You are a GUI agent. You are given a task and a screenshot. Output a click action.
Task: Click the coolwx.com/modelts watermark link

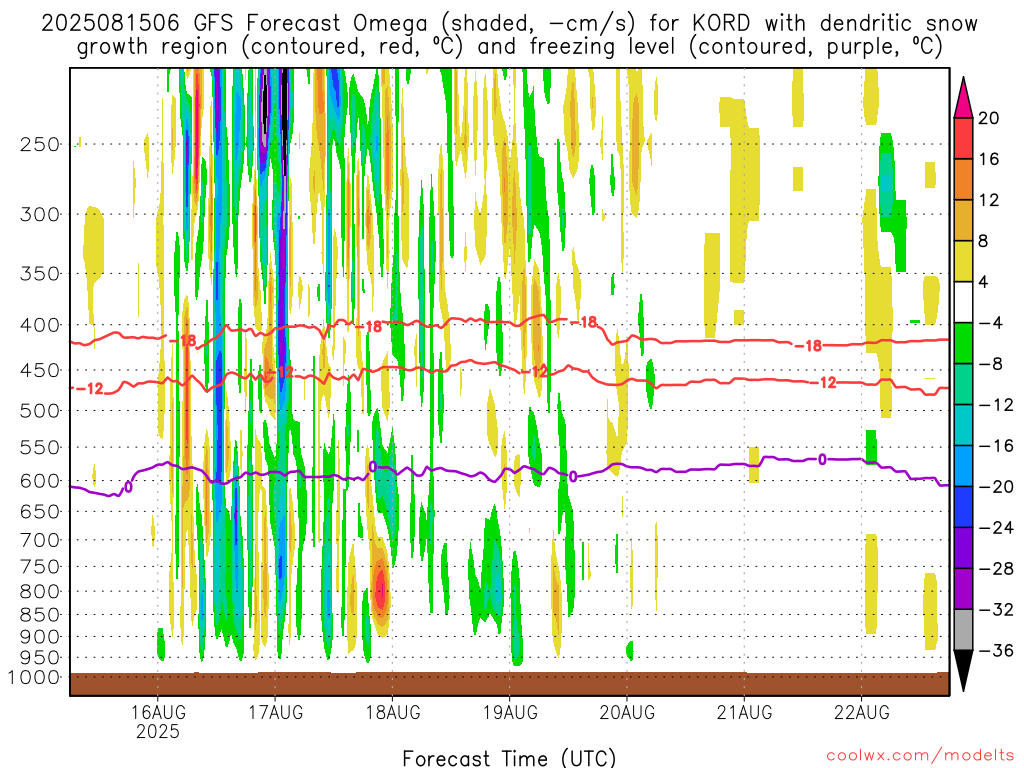920,756
